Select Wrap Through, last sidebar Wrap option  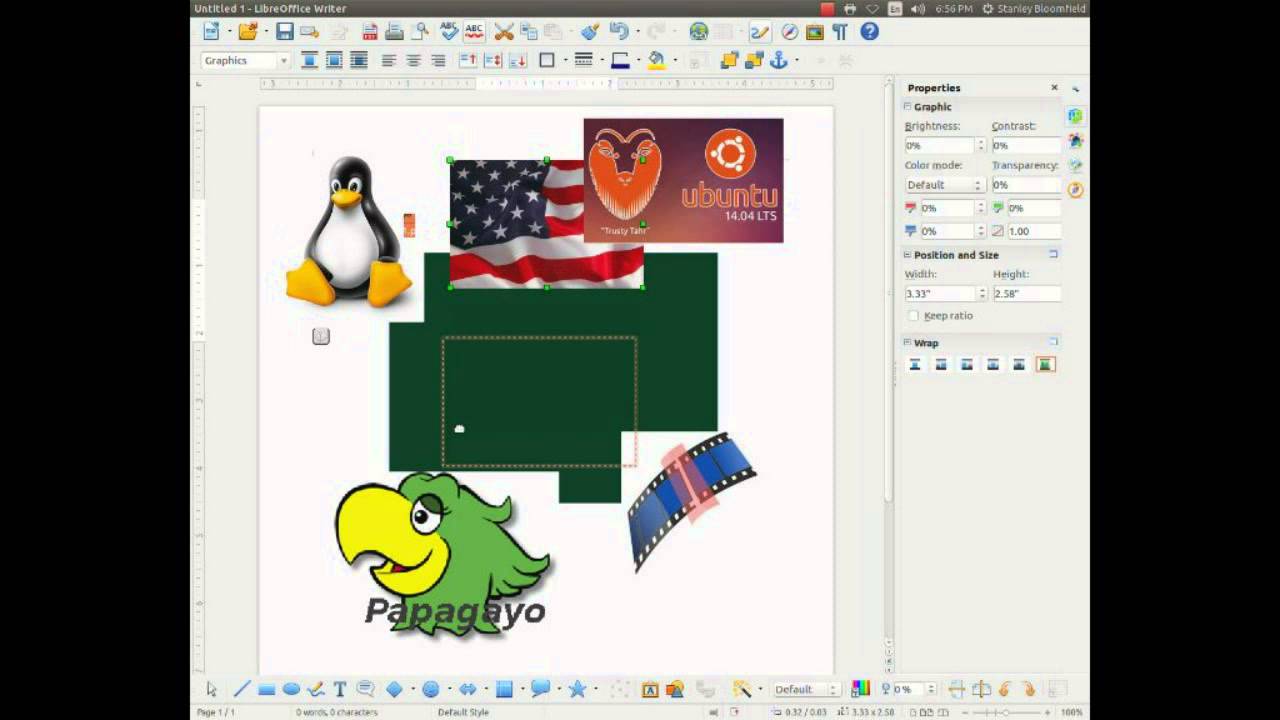click(1045, 365)
